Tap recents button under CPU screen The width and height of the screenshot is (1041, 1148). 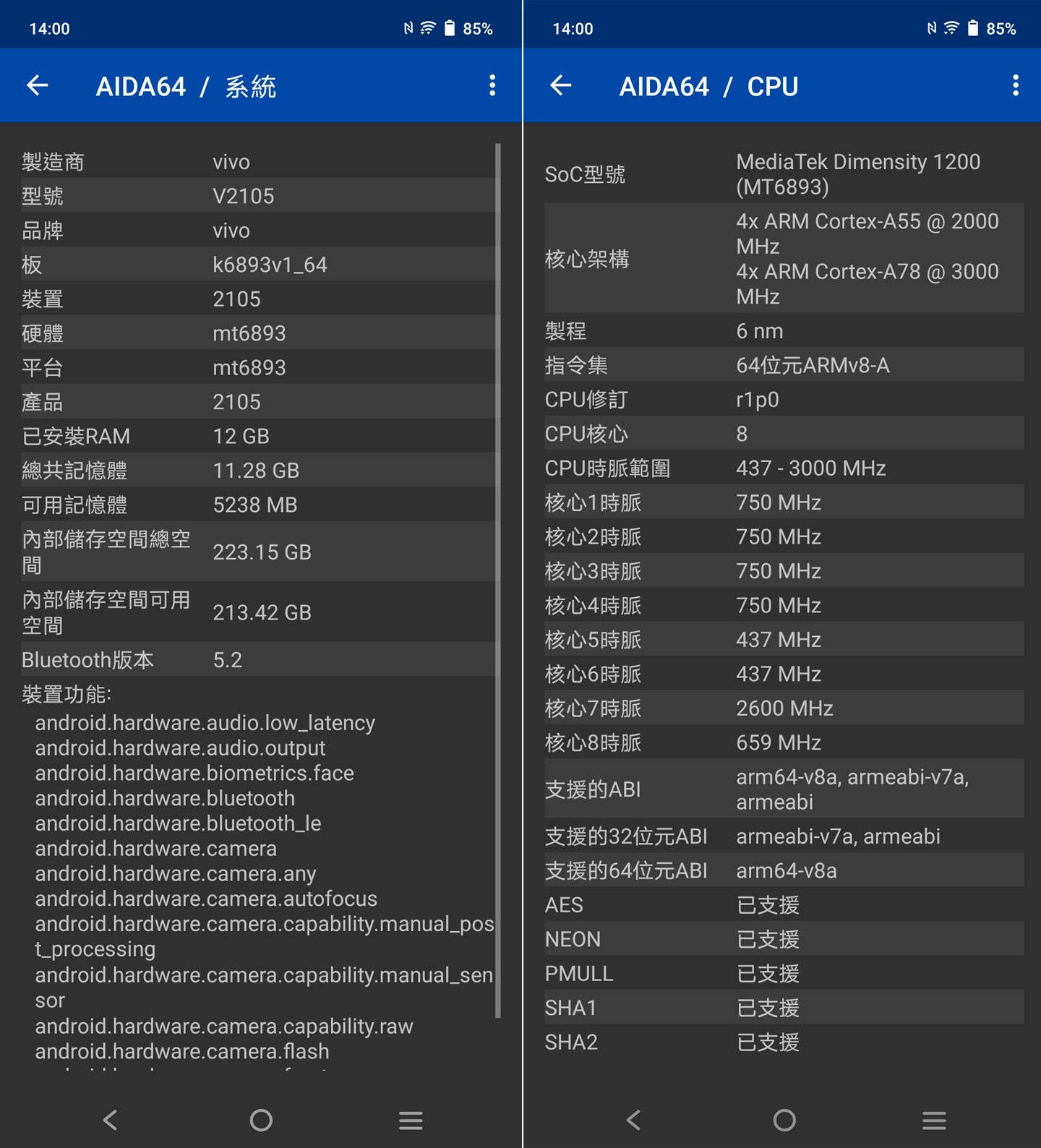click(x=934, y=1121)
